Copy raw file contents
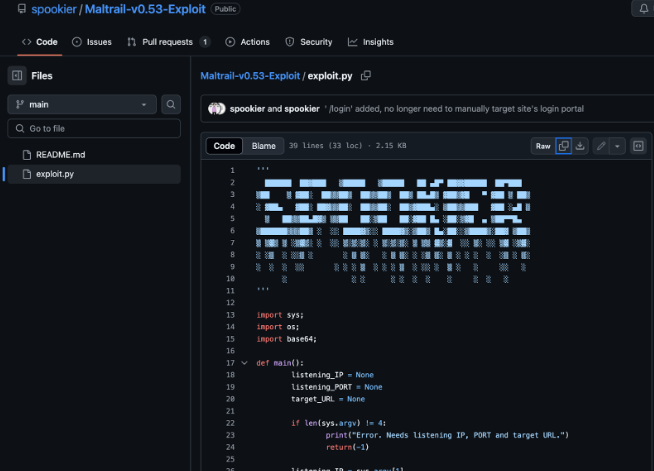 pos(563,146)
